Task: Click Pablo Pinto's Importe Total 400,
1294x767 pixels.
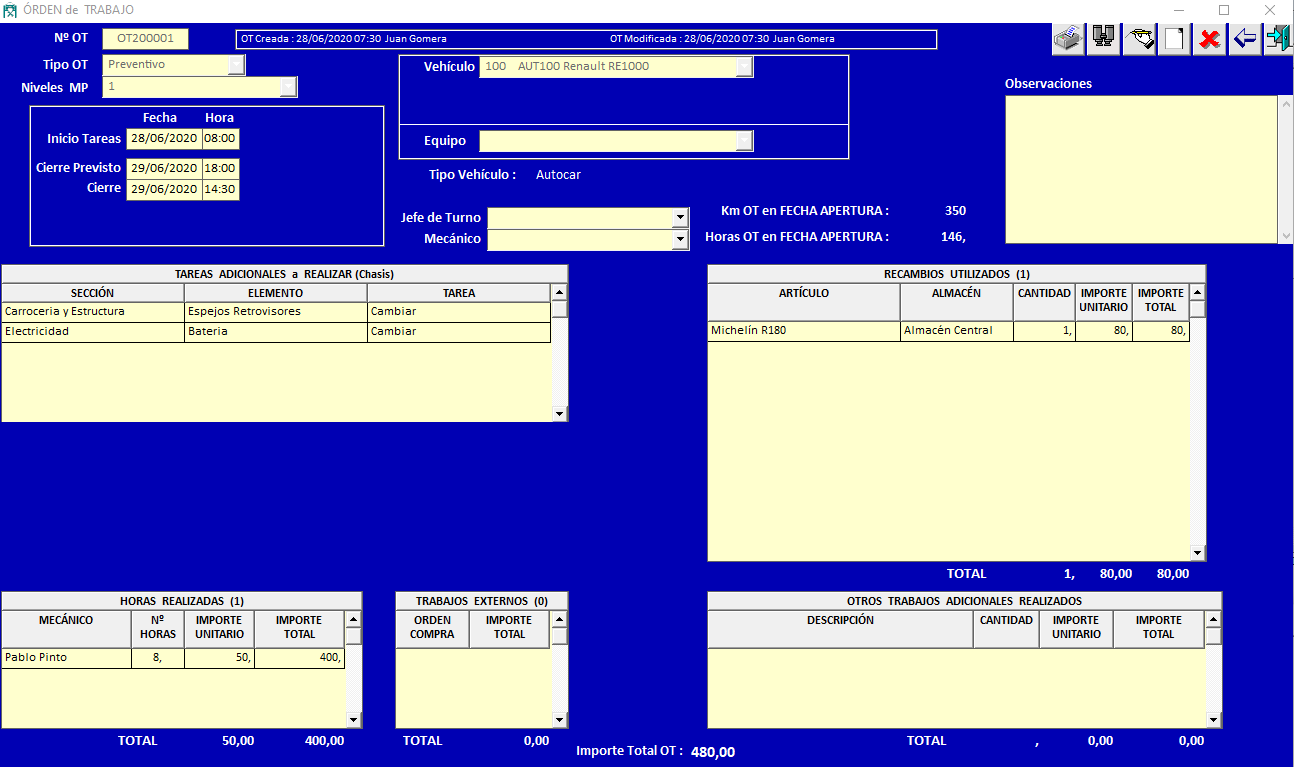Action: tap(300, 658)
